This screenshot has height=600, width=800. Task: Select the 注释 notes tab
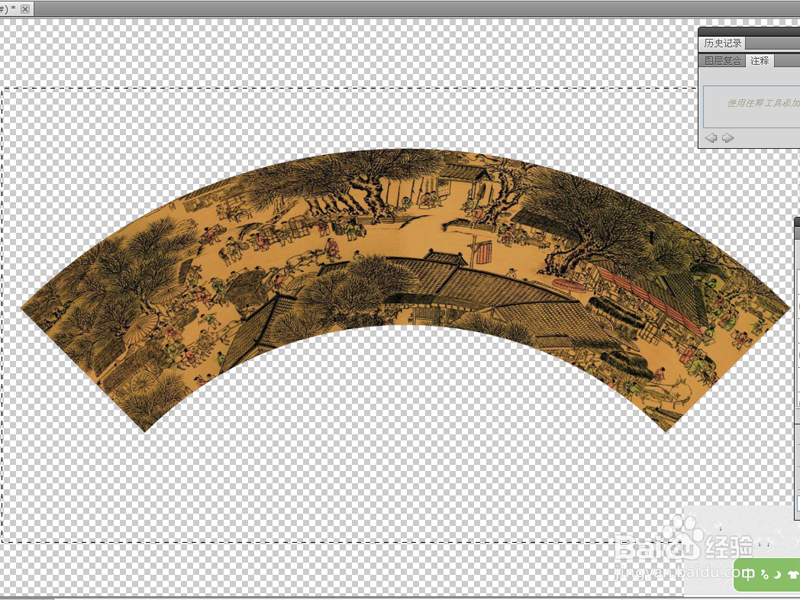pos(760,61)
